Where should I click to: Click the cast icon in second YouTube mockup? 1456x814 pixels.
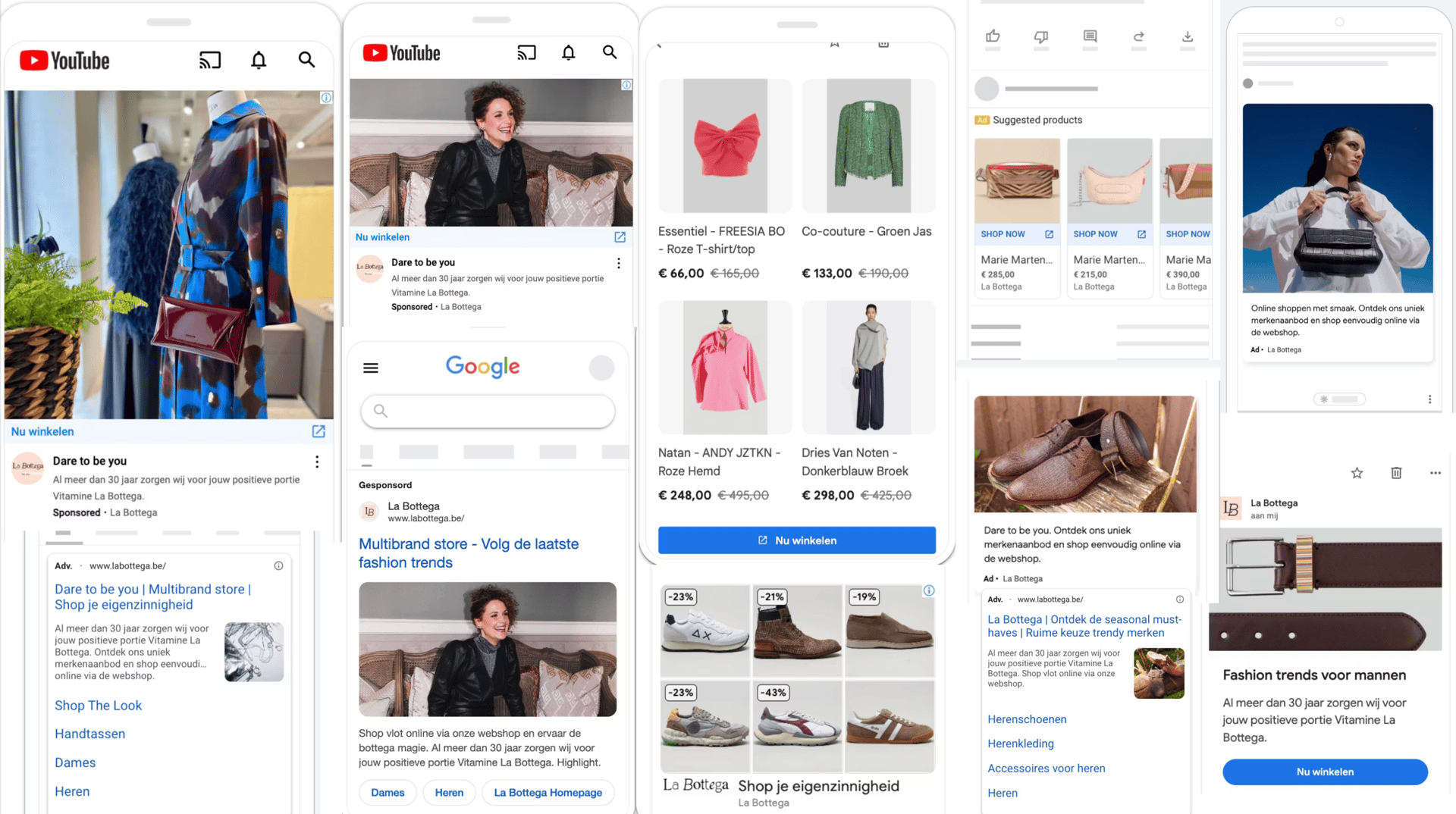click(526, 52)
